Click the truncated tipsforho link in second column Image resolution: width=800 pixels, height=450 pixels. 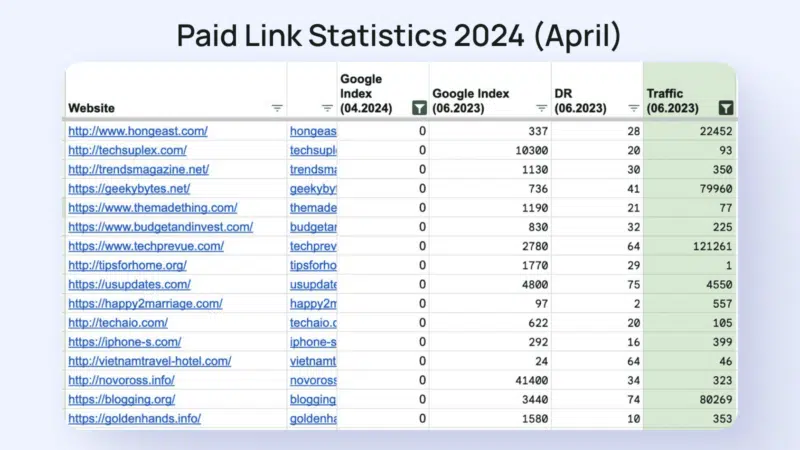[313, 265]
